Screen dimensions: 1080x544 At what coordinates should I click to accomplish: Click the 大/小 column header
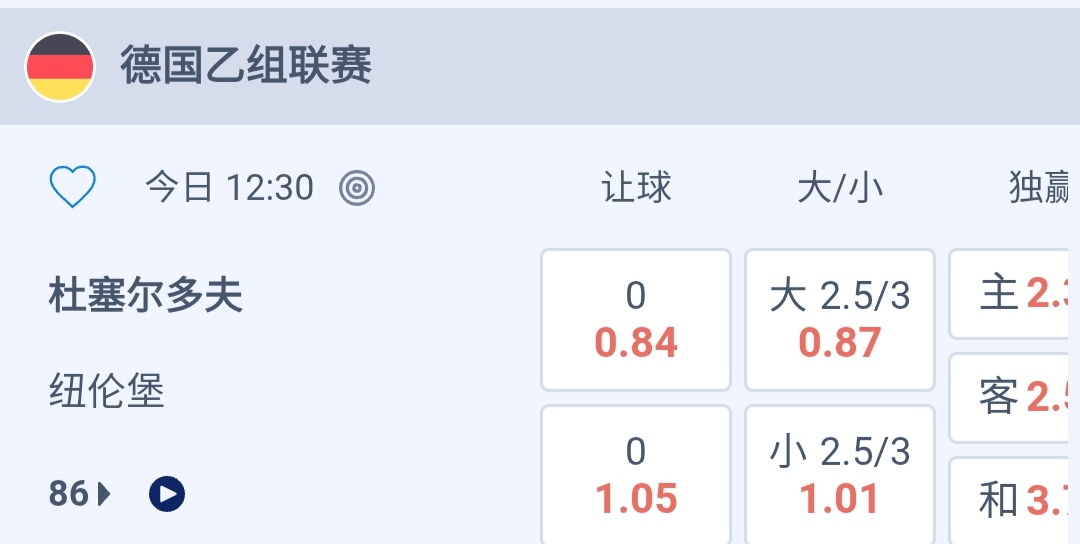pos(840,187)
